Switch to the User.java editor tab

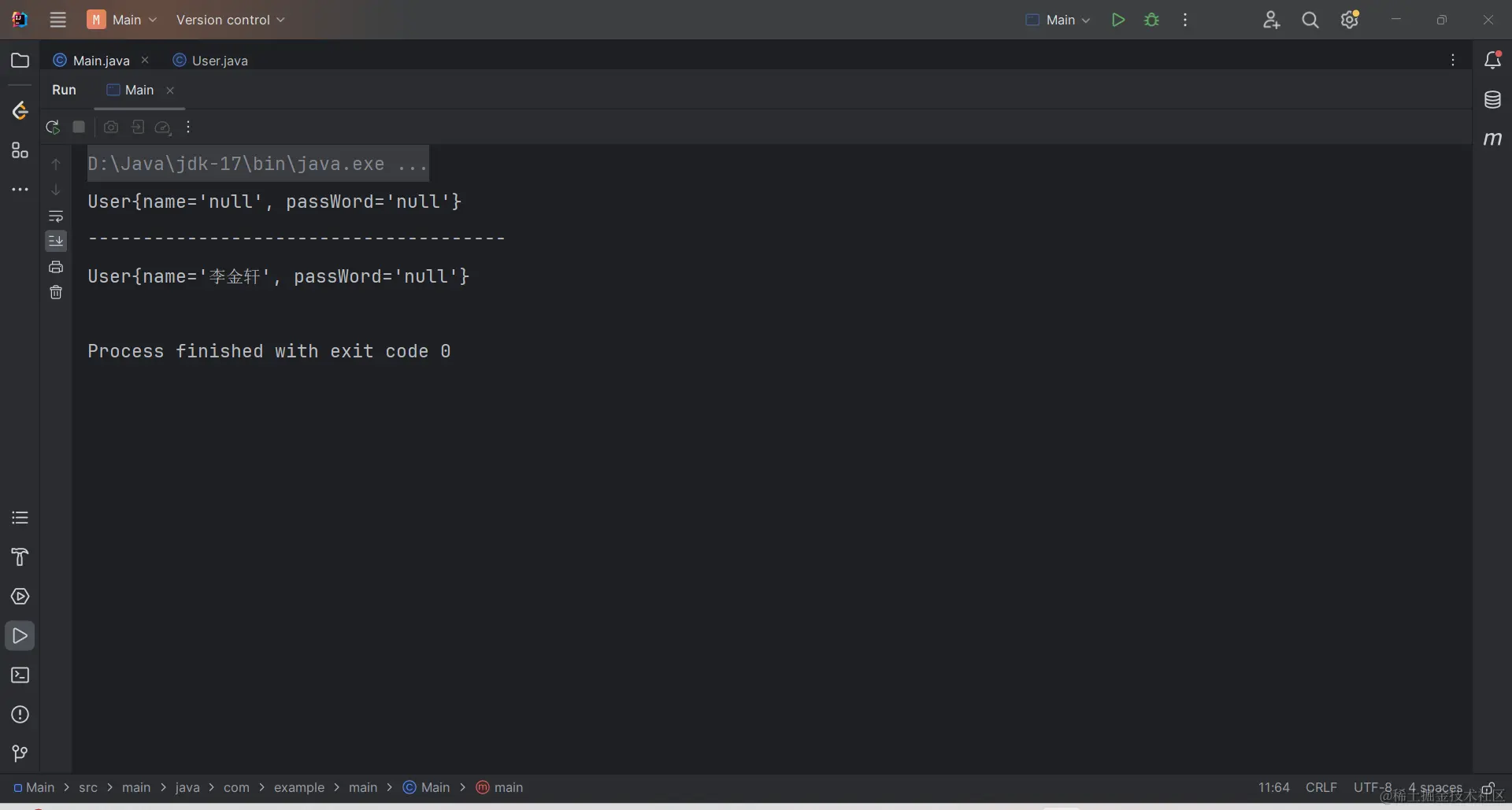coord(210,61)
